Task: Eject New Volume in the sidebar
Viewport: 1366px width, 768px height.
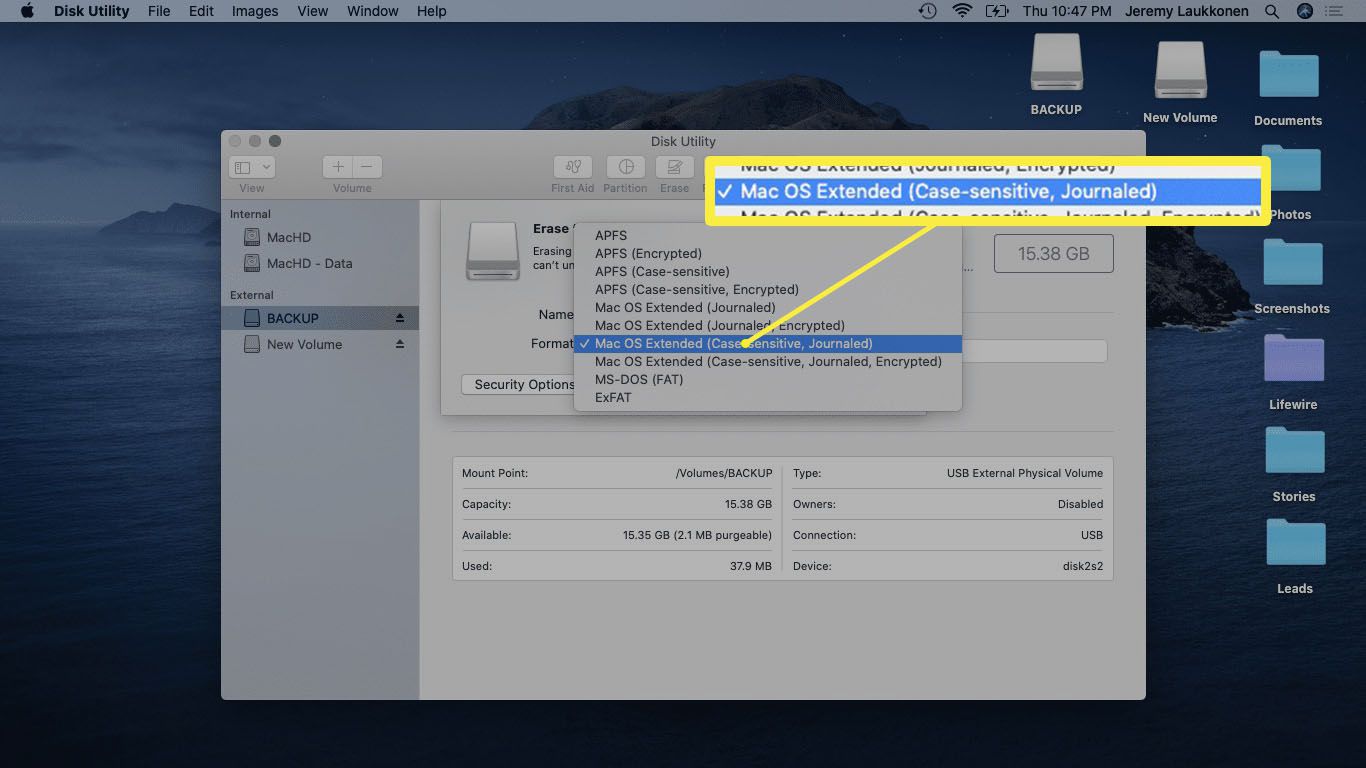Action: (400, 344)
